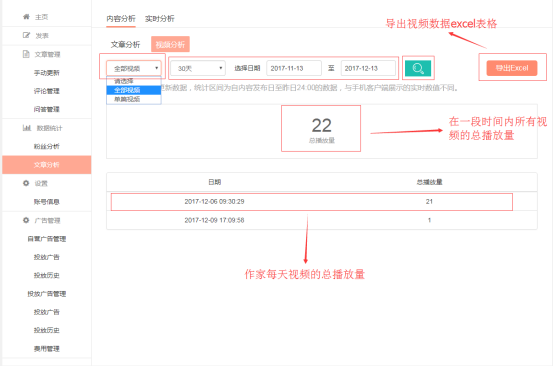
Task: Click the document icon beside 文章管理
Action: click(26, 54)
